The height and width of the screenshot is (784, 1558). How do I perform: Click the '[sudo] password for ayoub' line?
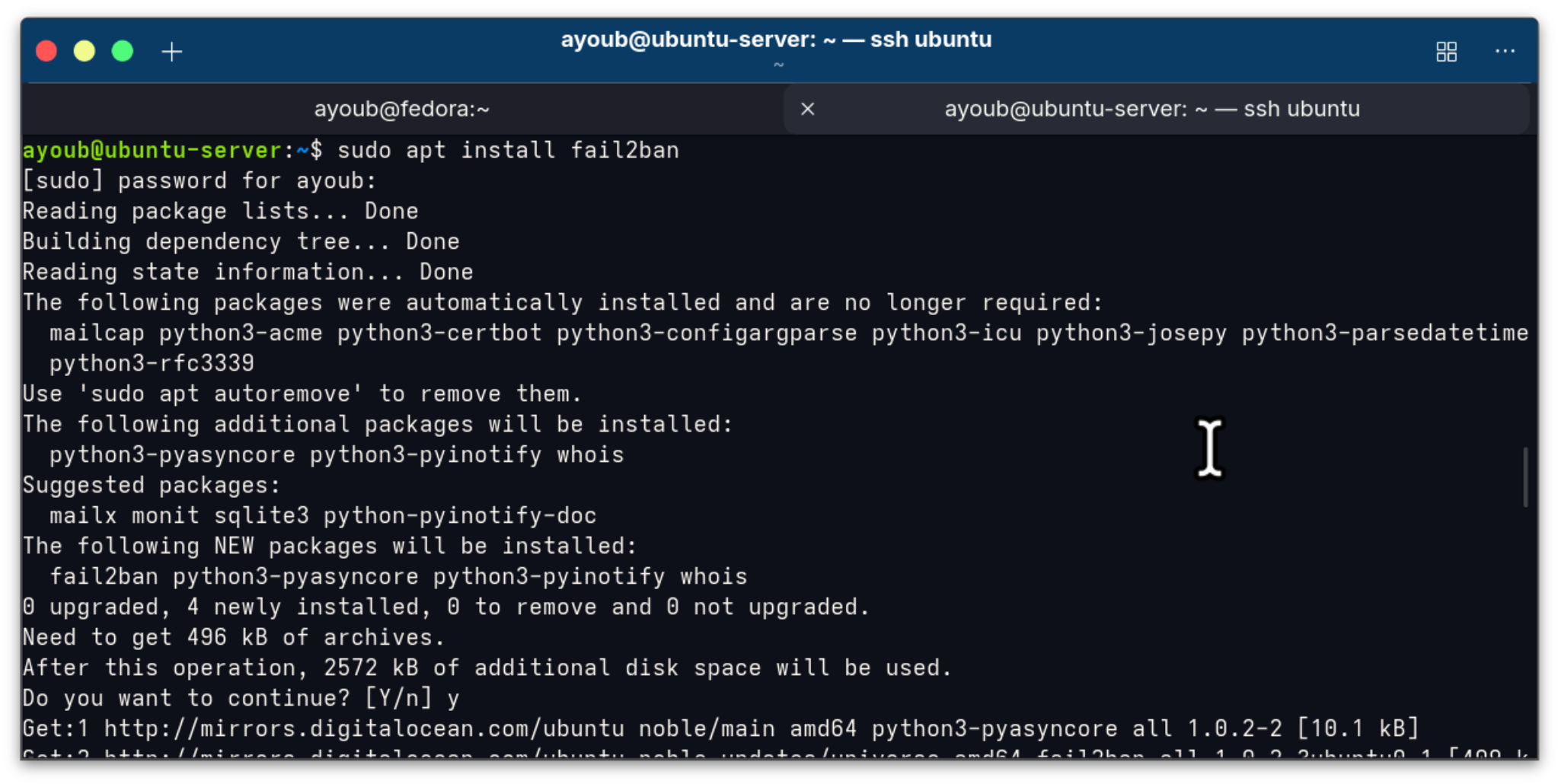click(200, 180)
